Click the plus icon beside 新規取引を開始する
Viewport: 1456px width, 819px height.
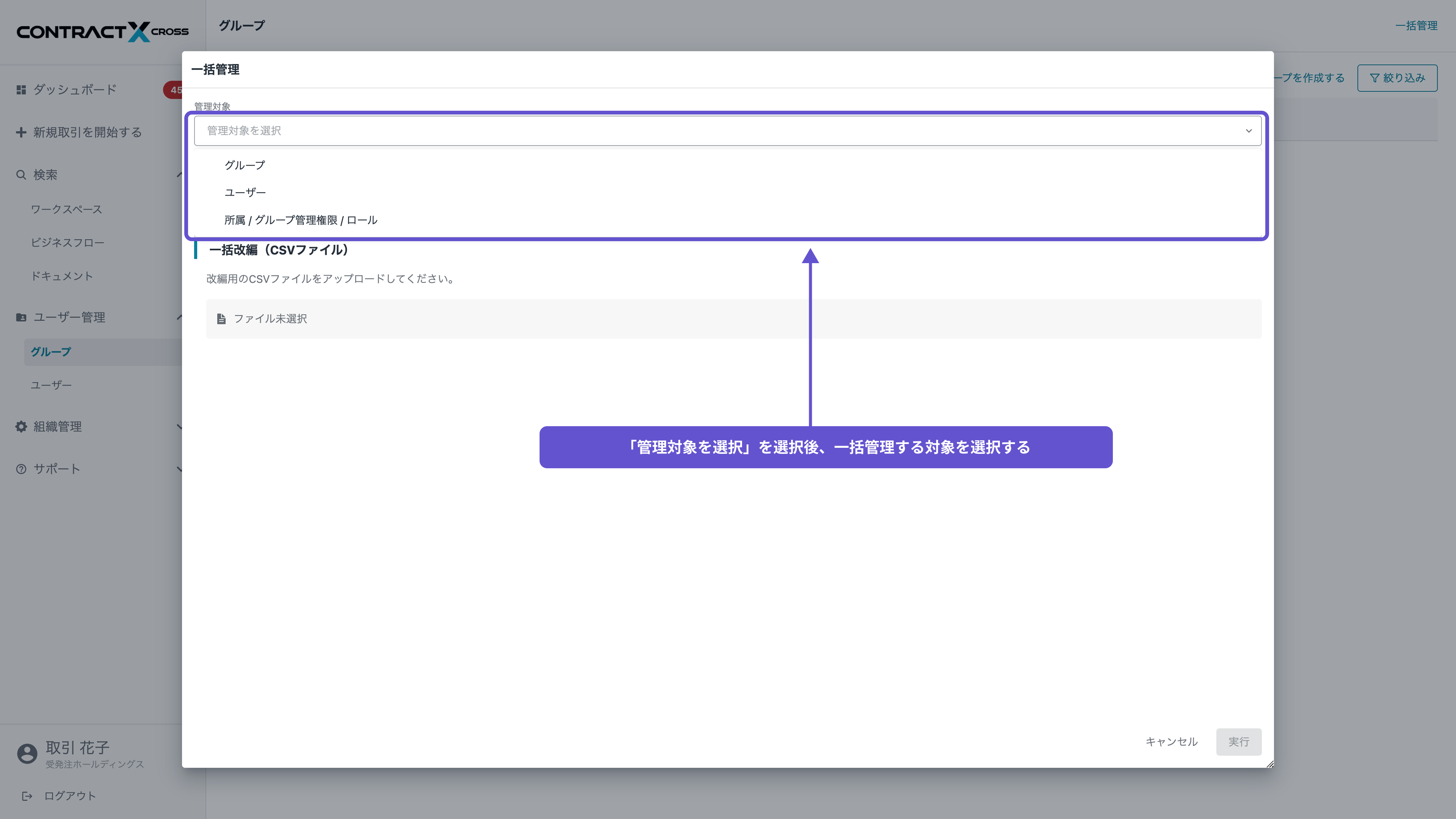[20, 132]
